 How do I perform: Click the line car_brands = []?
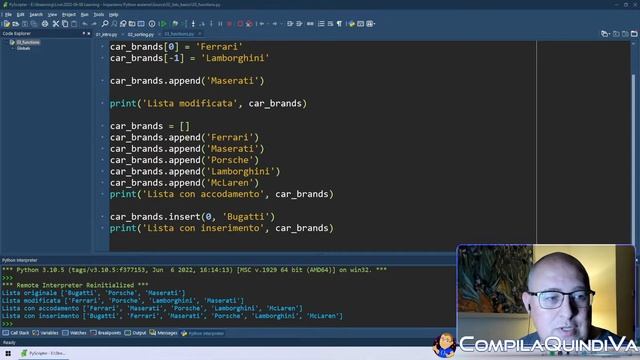pos(150,126)
